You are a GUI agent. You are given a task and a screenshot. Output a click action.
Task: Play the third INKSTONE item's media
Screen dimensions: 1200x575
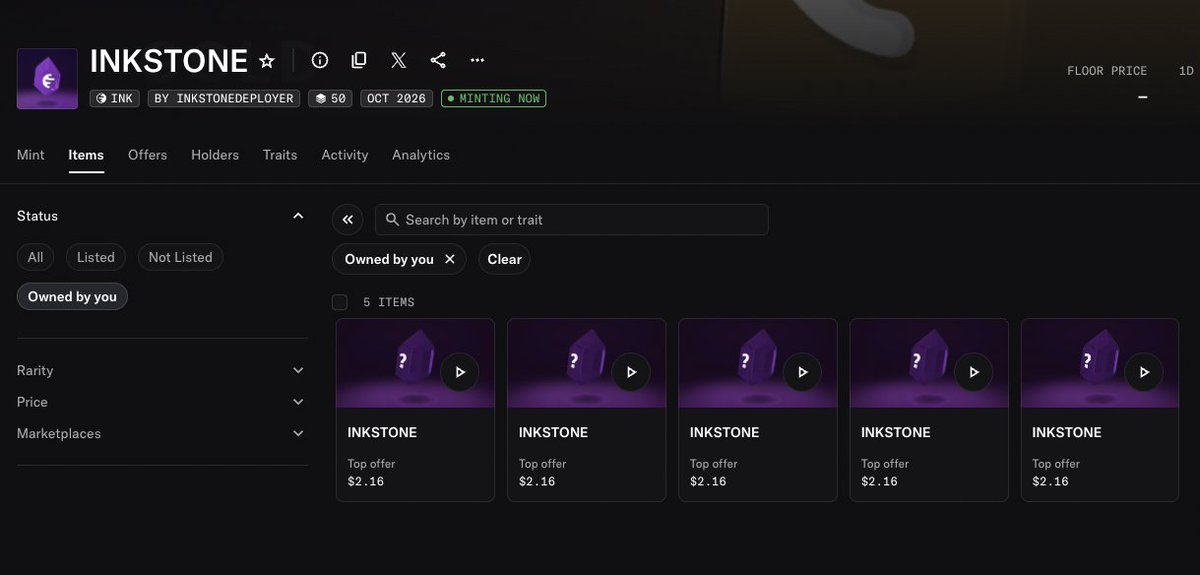pos(802,372)
